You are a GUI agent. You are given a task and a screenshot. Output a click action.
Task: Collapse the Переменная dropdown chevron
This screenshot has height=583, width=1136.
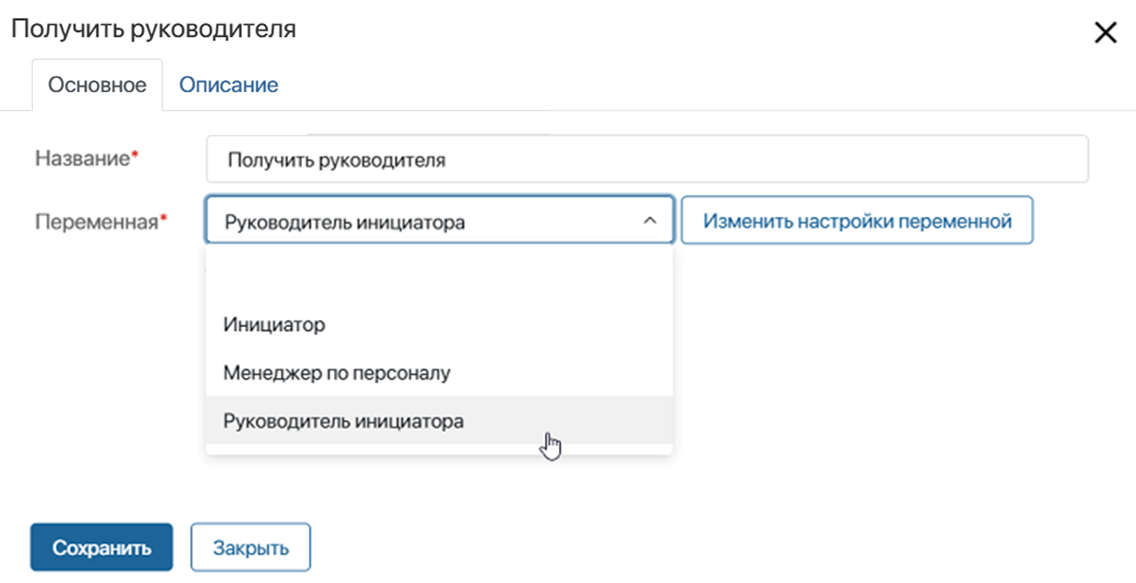(650, 220)
